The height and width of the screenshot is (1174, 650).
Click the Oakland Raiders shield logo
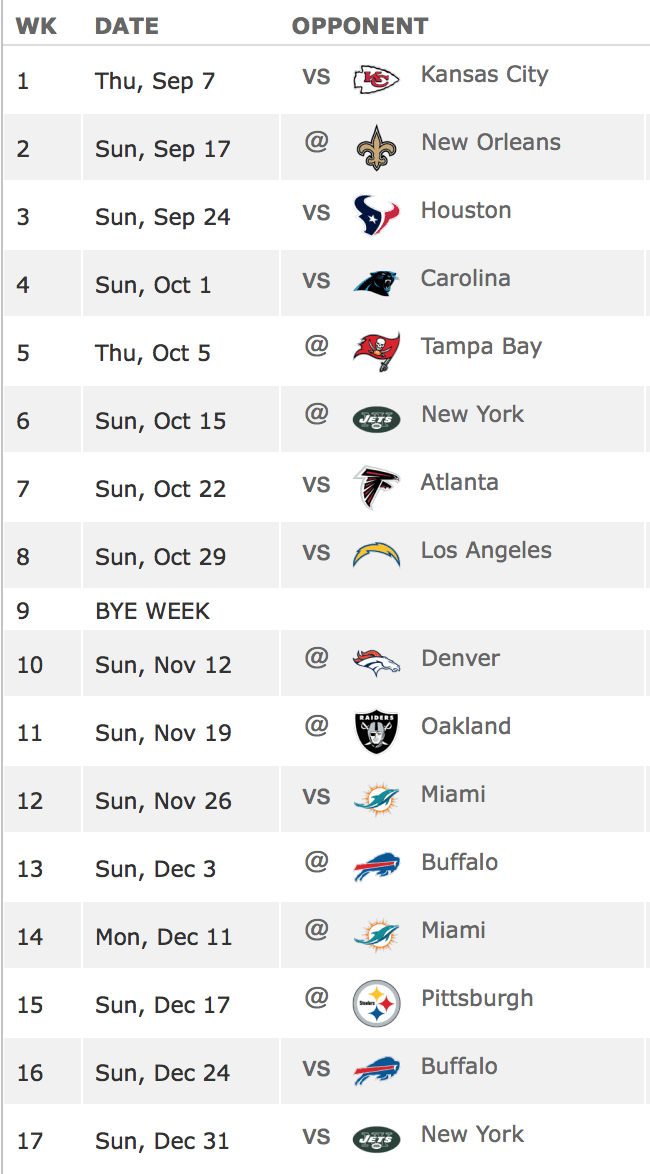[x=376, y=730]
